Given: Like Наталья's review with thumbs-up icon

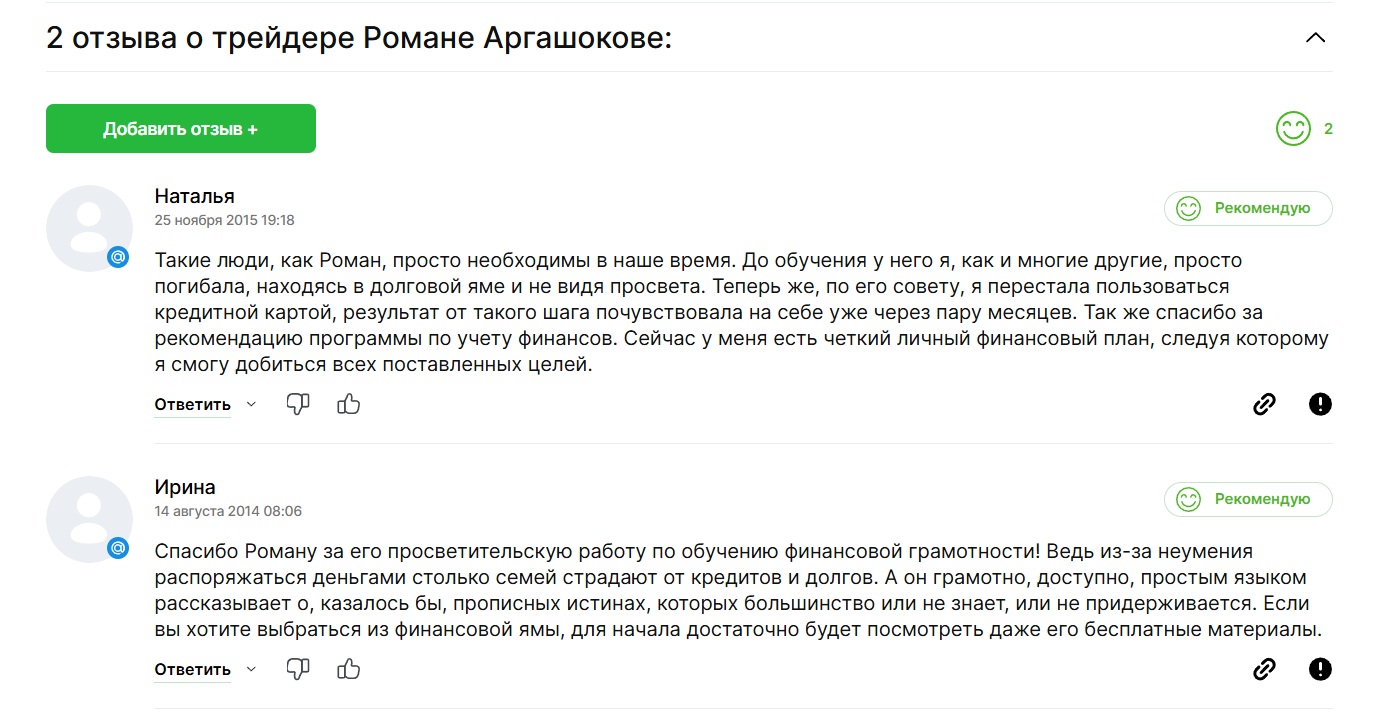Looking at the screenshot, I should (x=348, y=404).
